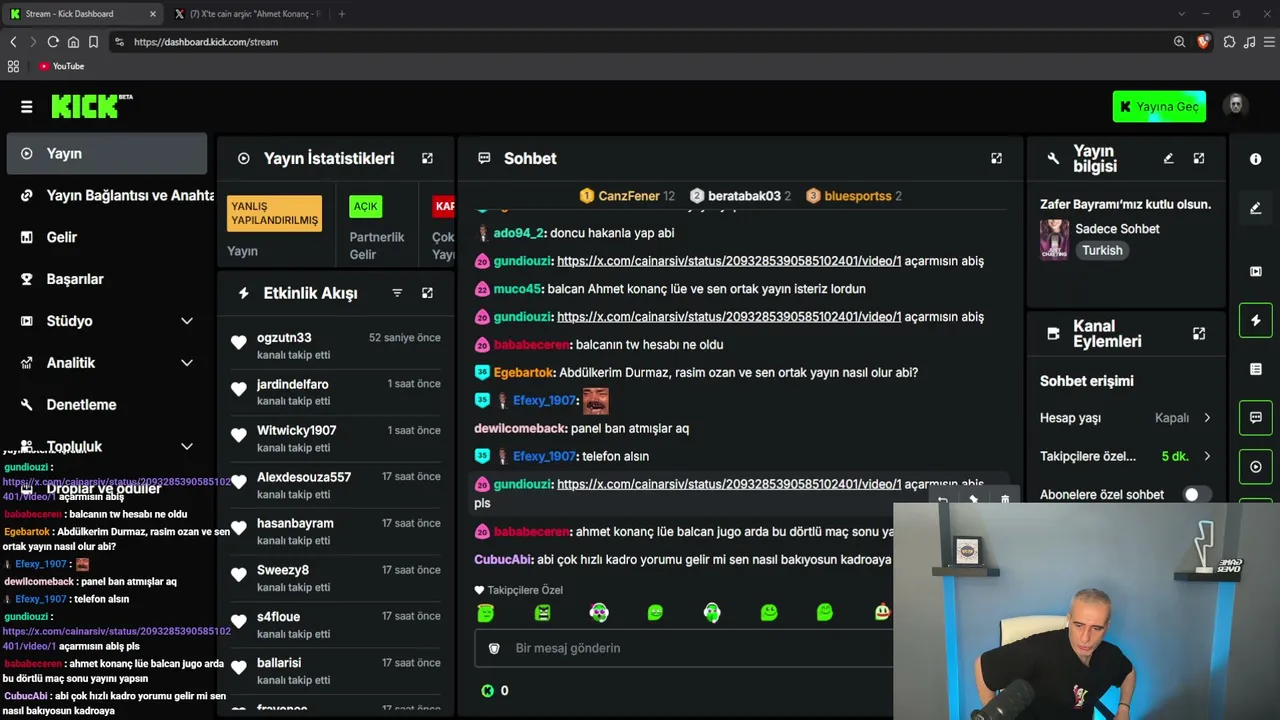Pick the headphone emote with pink accents
The image size is (1280, 720).
pos(599,612)
